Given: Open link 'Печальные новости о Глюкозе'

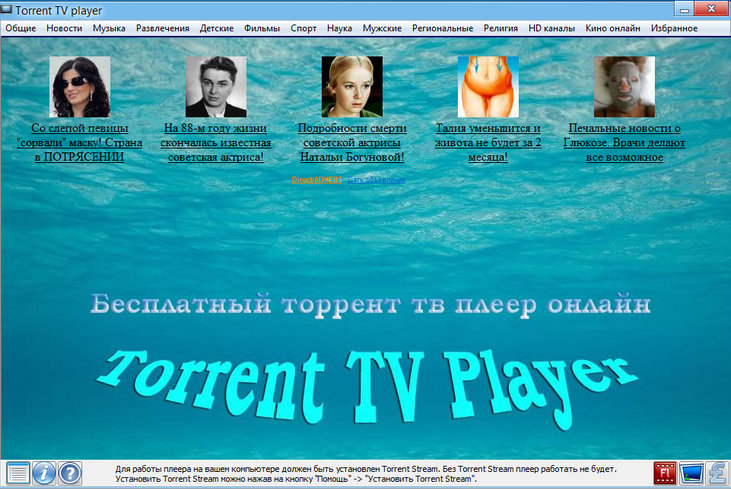Looking at the screenshot, I should pyautogui.click(x=624, y=142).
